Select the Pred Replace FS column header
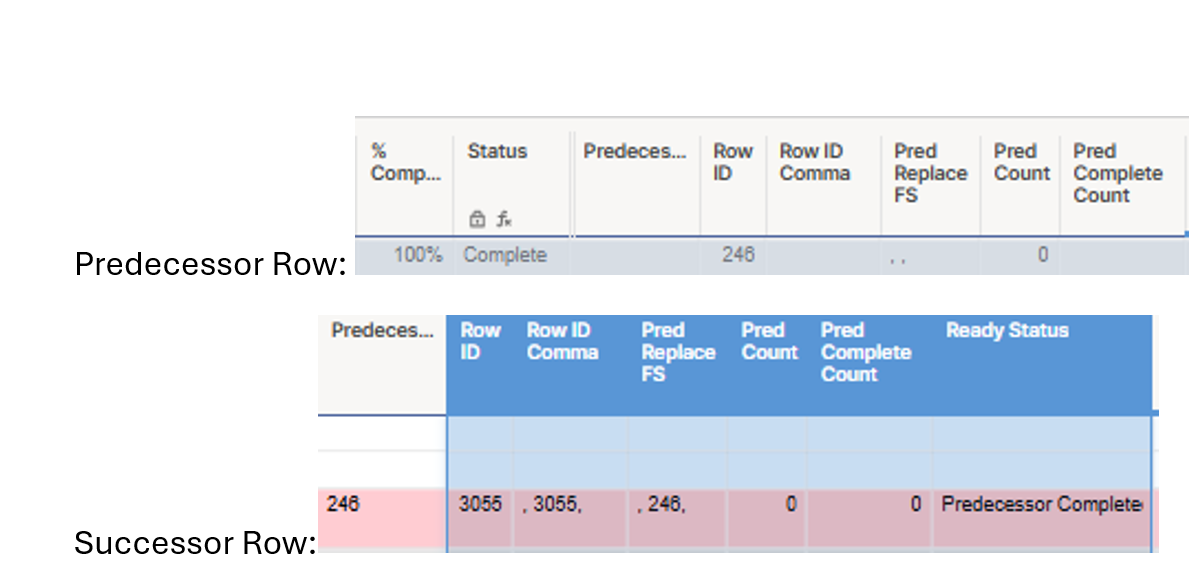The width and height of the screenshot is (1201, 588). tap(928, 173)
